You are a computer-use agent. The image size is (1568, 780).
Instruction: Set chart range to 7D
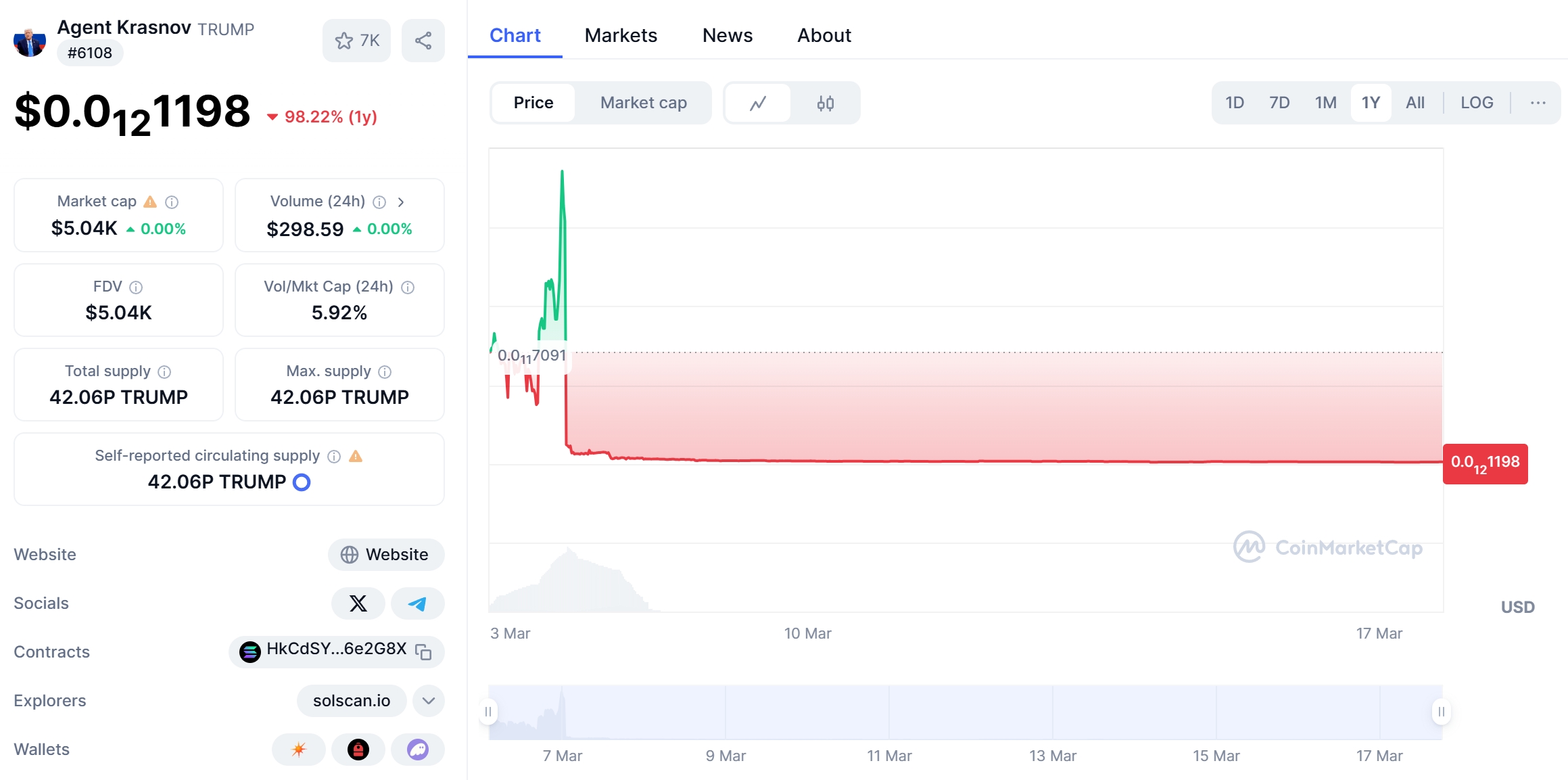[x=1279, y=103]
